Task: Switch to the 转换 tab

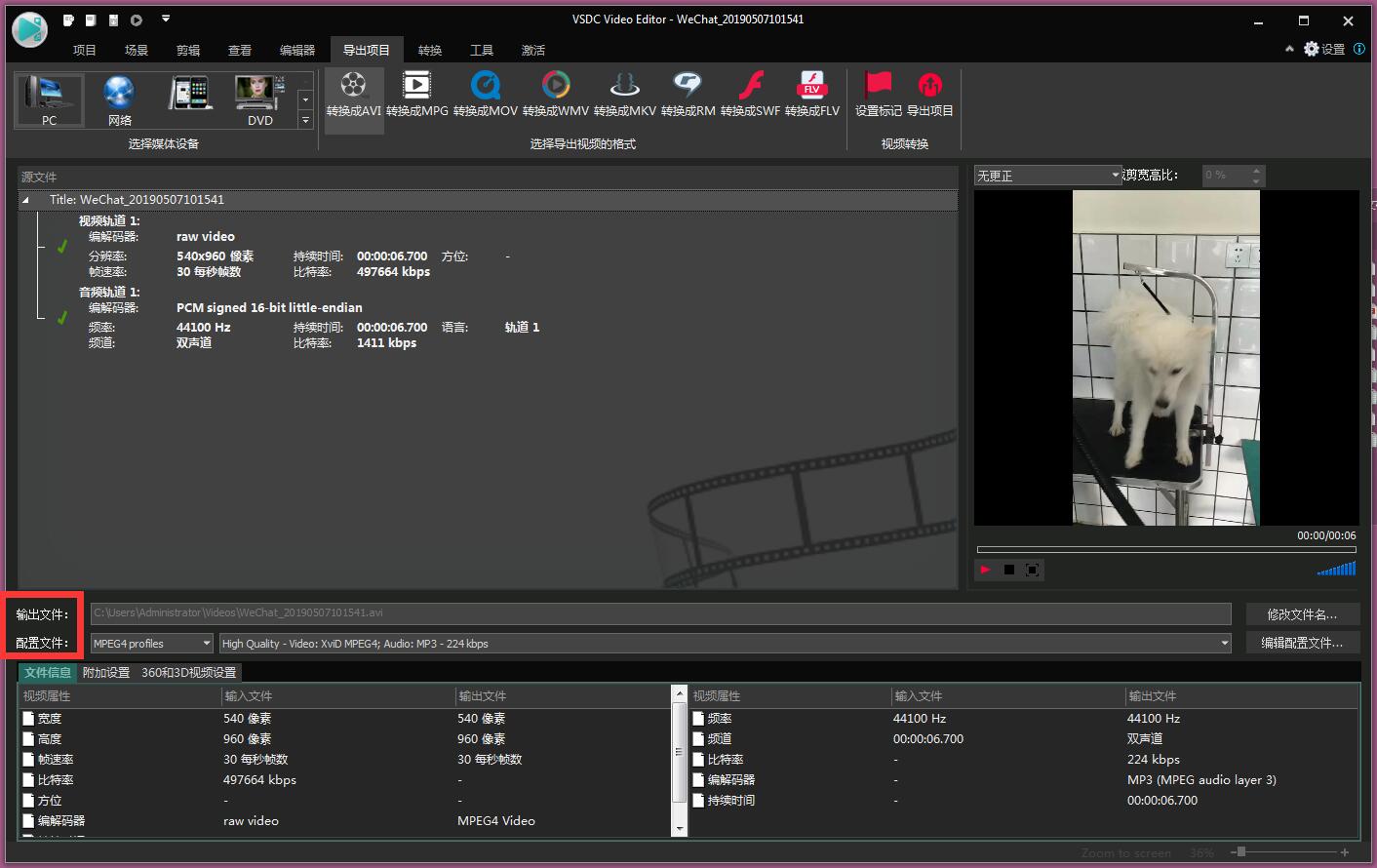Action: (430, 51)
